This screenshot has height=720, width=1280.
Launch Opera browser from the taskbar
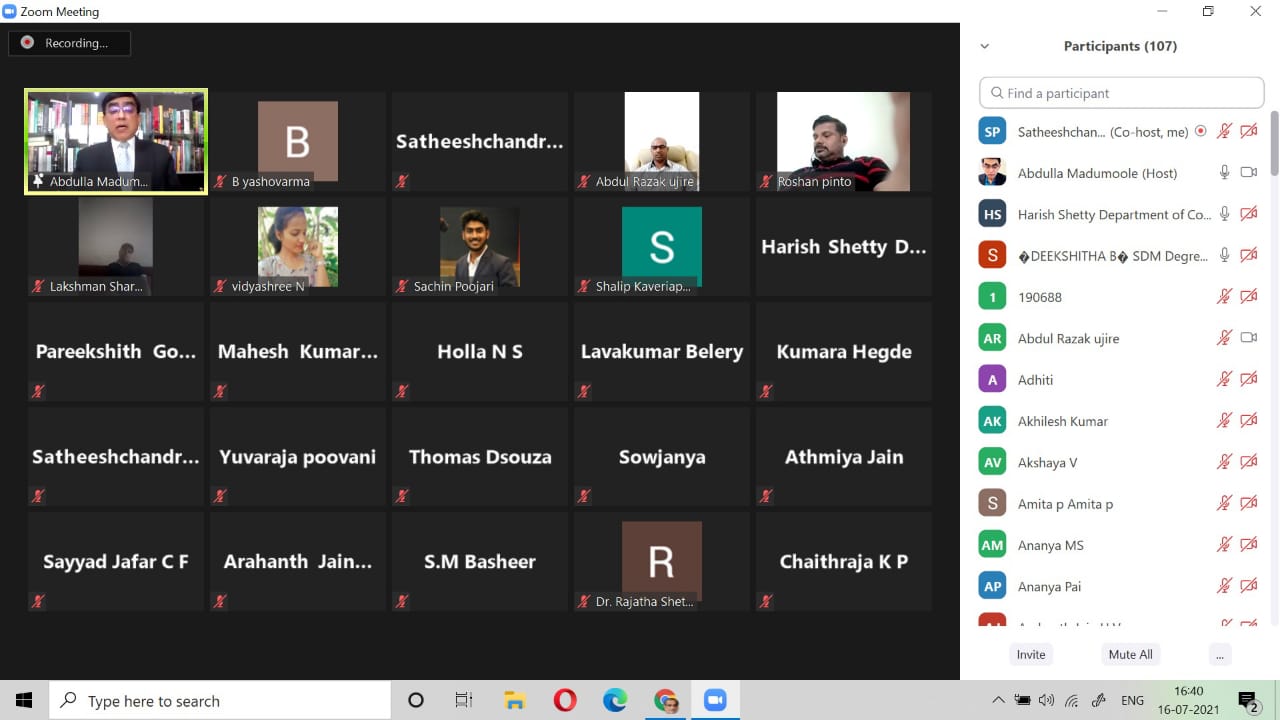coord(565,700)
